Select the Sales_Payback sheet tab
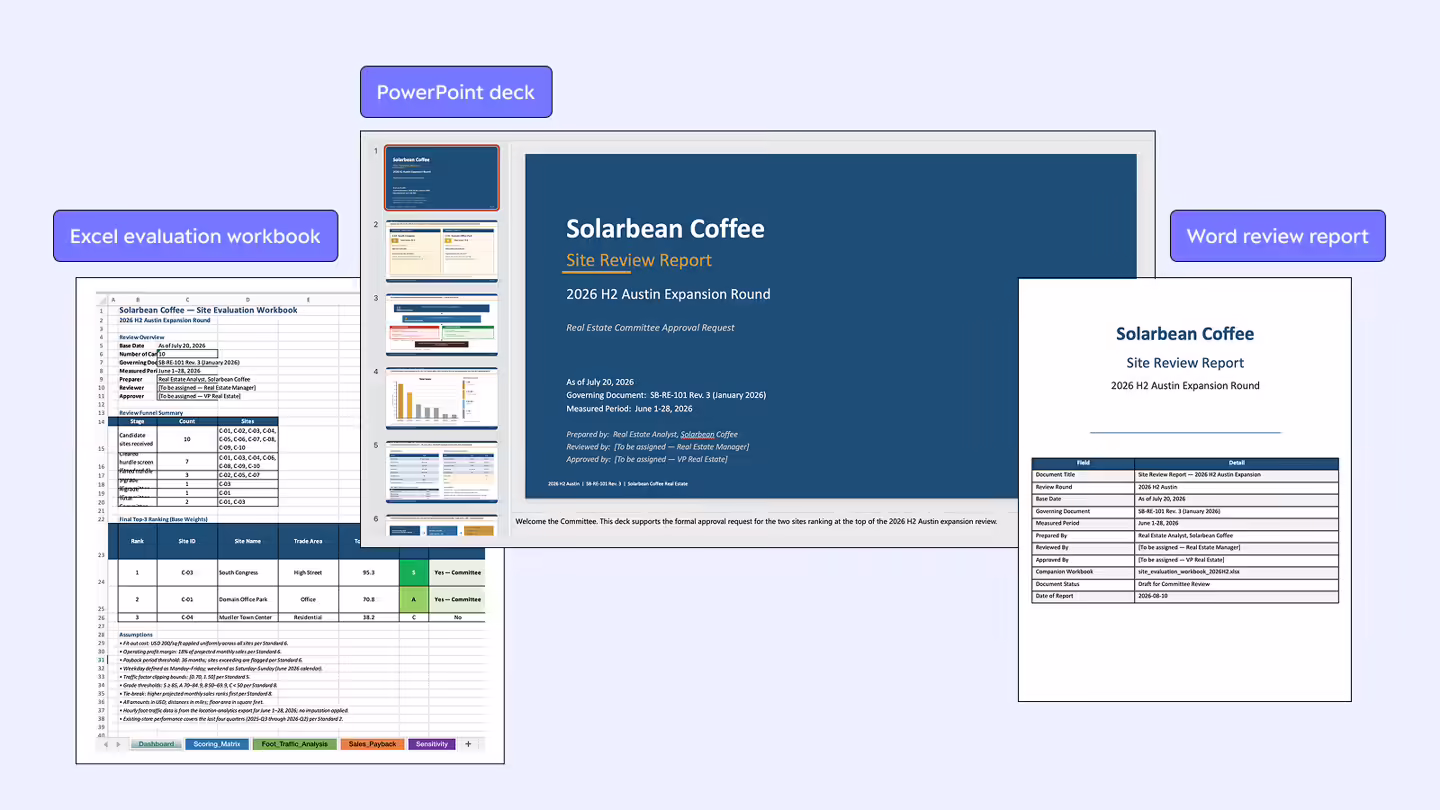1440x810 pixels. pyautogui.click(x=373, y=744)
